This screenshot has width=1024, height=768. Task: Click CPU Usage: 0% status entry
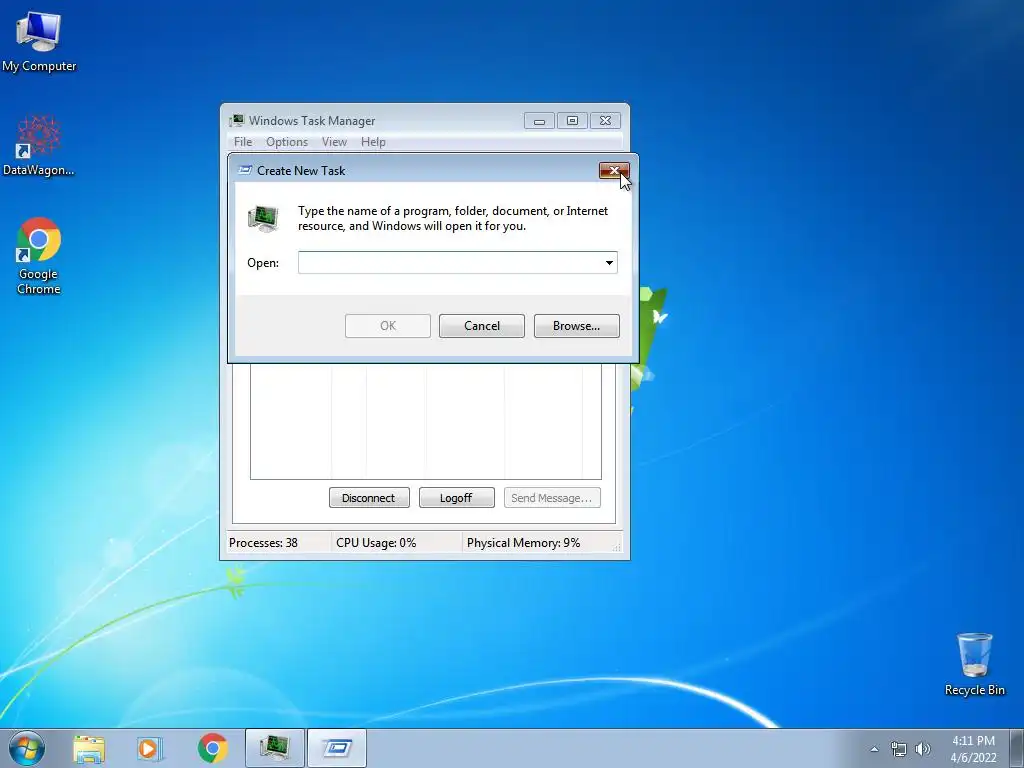(376, 543)
